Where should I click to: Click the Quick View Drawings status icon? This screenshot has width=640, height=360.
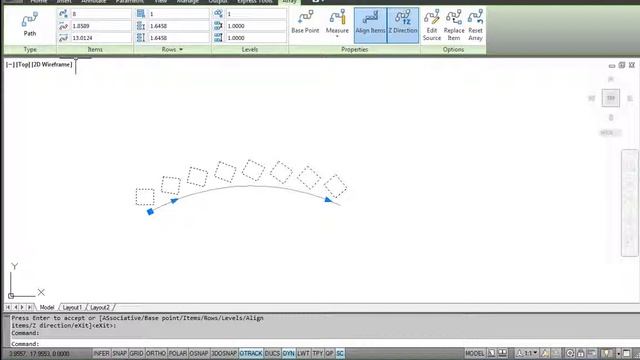pos(502,353)
